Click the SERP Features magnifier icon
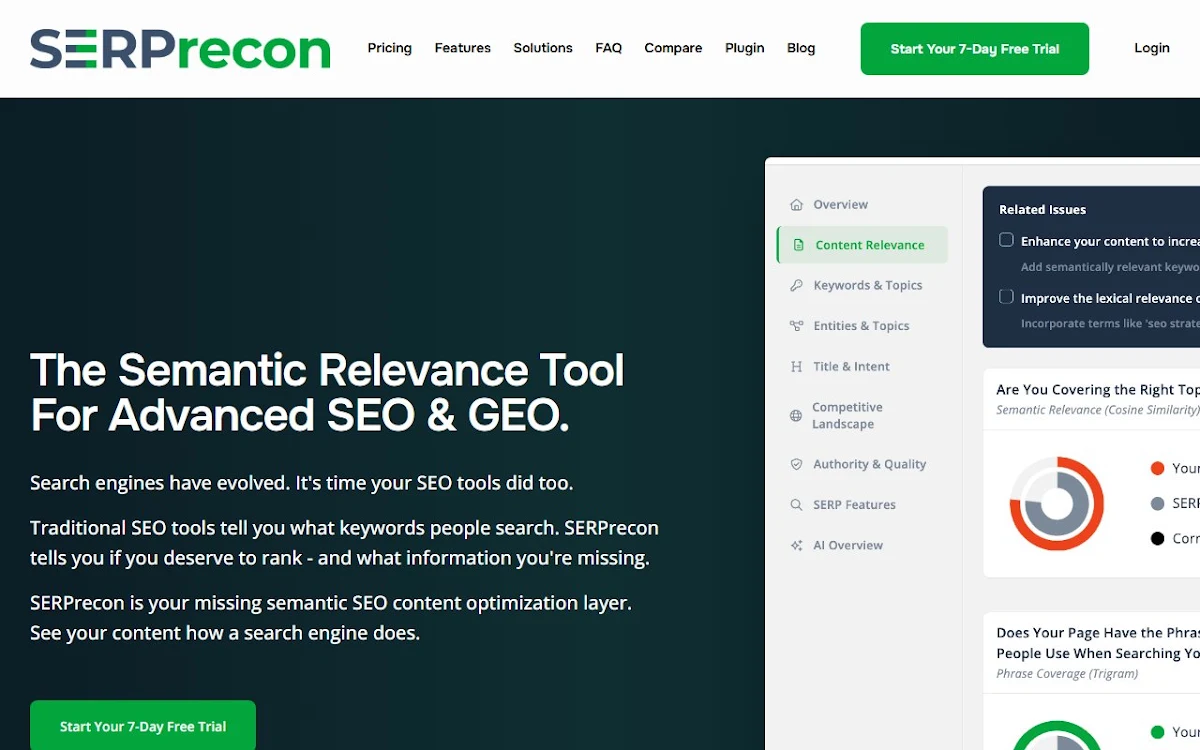The width and height of the screenshot is (1200, 750). 797,505
